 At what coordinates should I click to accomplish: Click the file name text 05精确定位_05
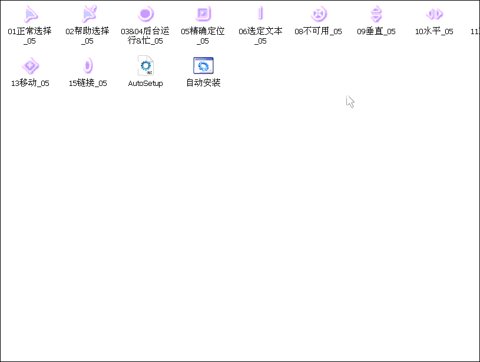coord(203,36)
